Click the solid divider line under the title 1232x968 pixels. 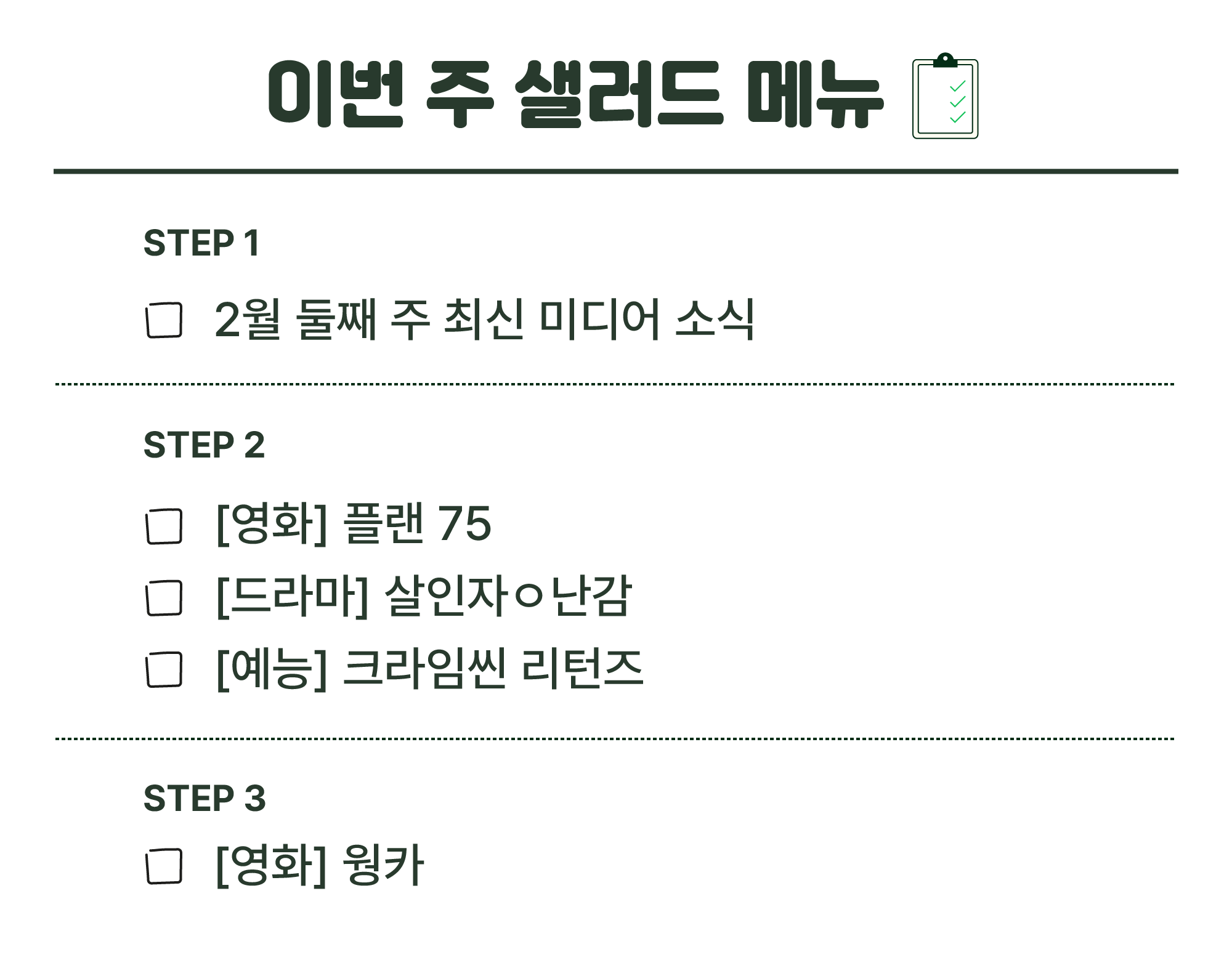click(x=616, y=171)
